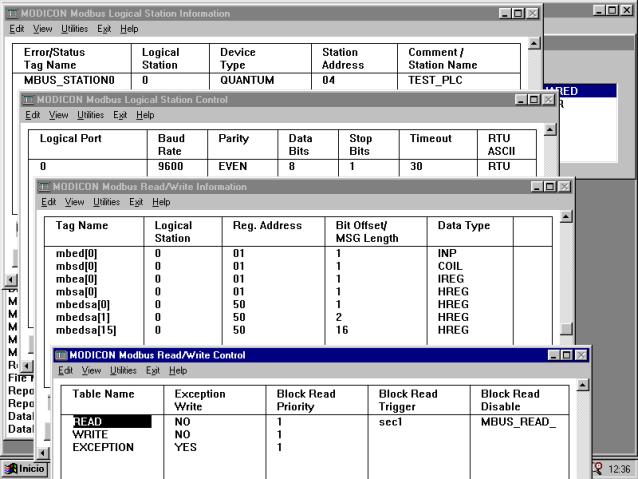Click tray icon beside the clock
This screenshot has height=479, width=638.
click(x=598, y=468)
